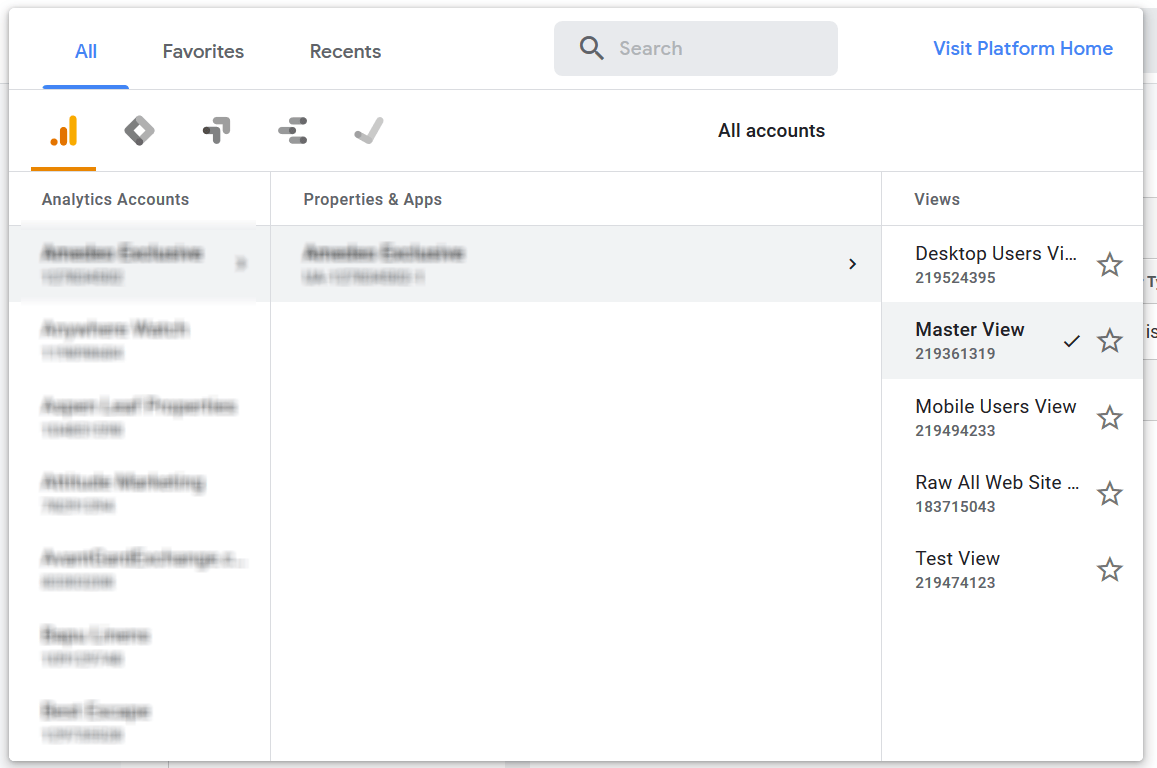Click the Google Optimize diamond icon
Viewport: 1157px width, 768px height.
click(x=139, y=129)
